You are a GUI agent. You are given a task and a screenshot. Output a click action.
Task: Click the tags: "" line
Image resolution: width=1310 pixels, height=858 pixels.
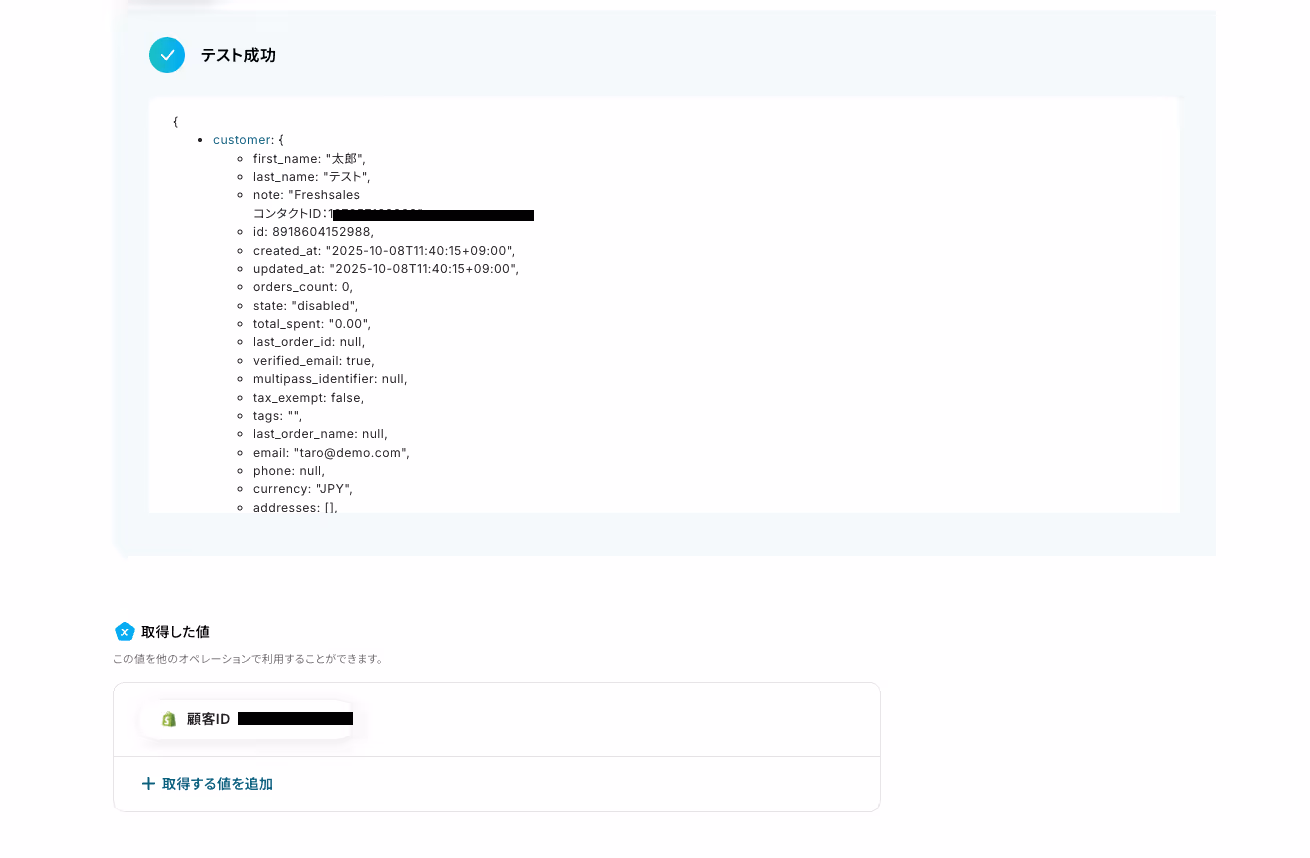click(277, 415)
